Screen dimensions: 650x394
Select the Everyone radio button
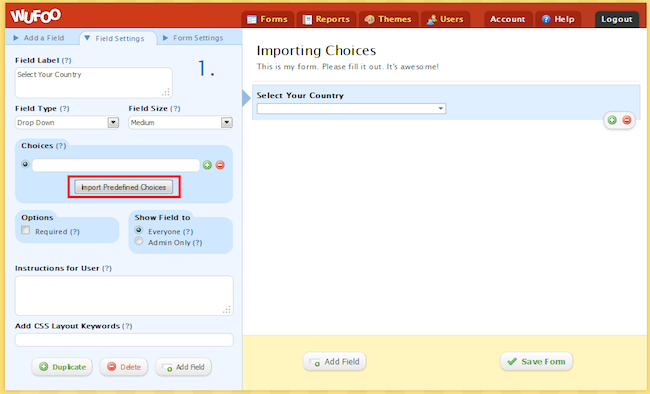(139, 230)
